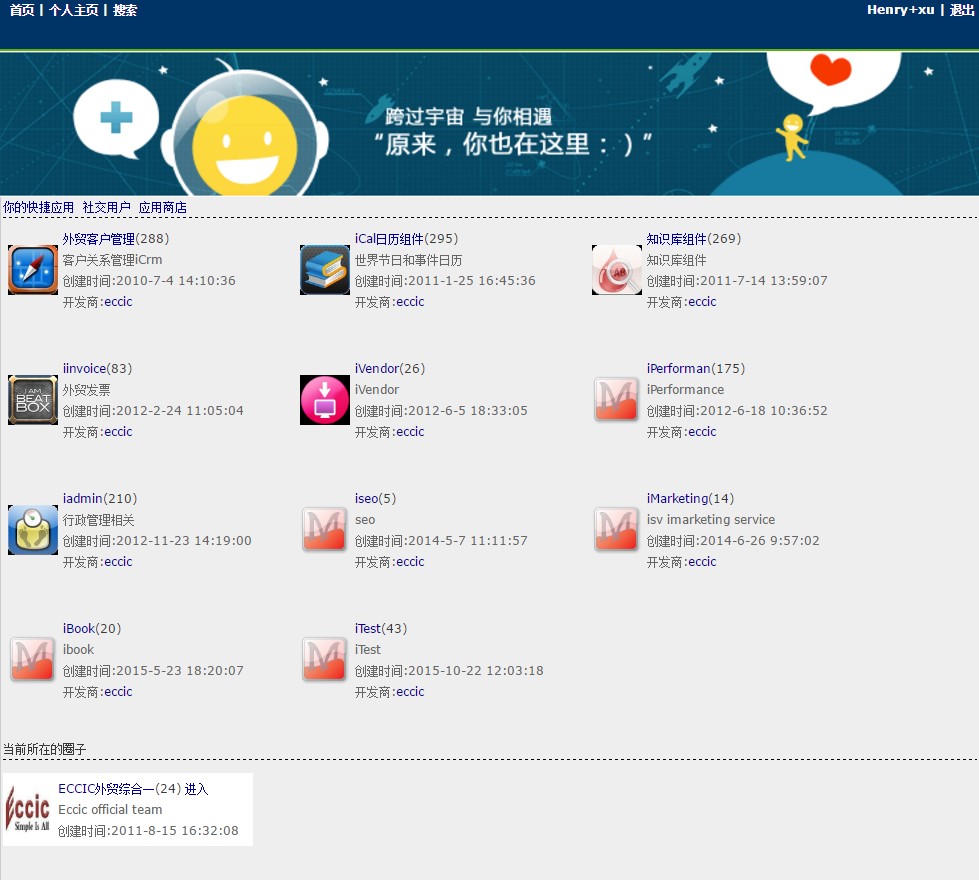Viewport: 979px width, 880px height.
Task: Click 进入 to enter the ECCIC circle
Action: click(x=196, y=789)
